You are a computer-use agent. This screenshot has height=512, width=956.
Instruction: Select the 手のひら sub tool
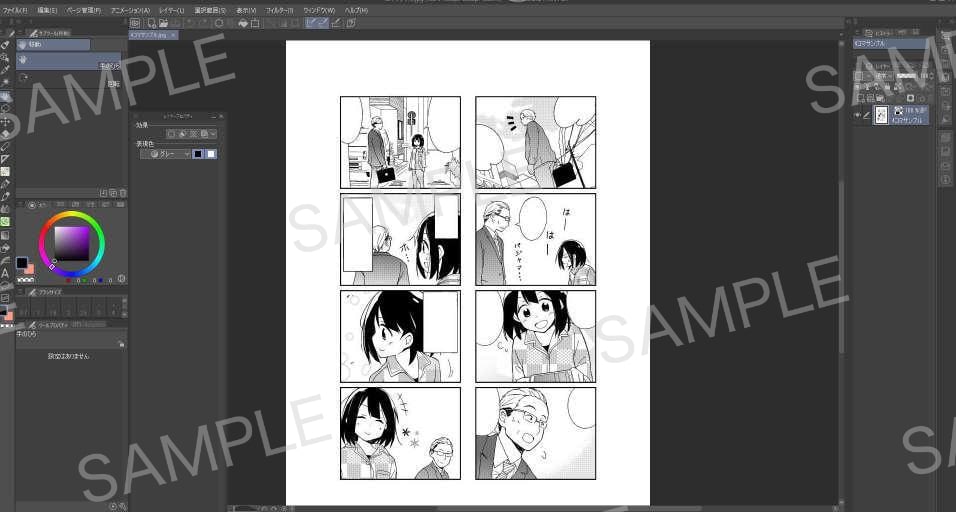pos(68,61)
